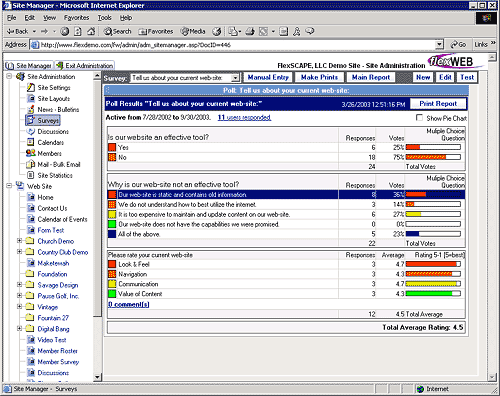The image size is (500, 396).
Task: Select the Surveys icon in tree
Action: [x=31, y=120]
